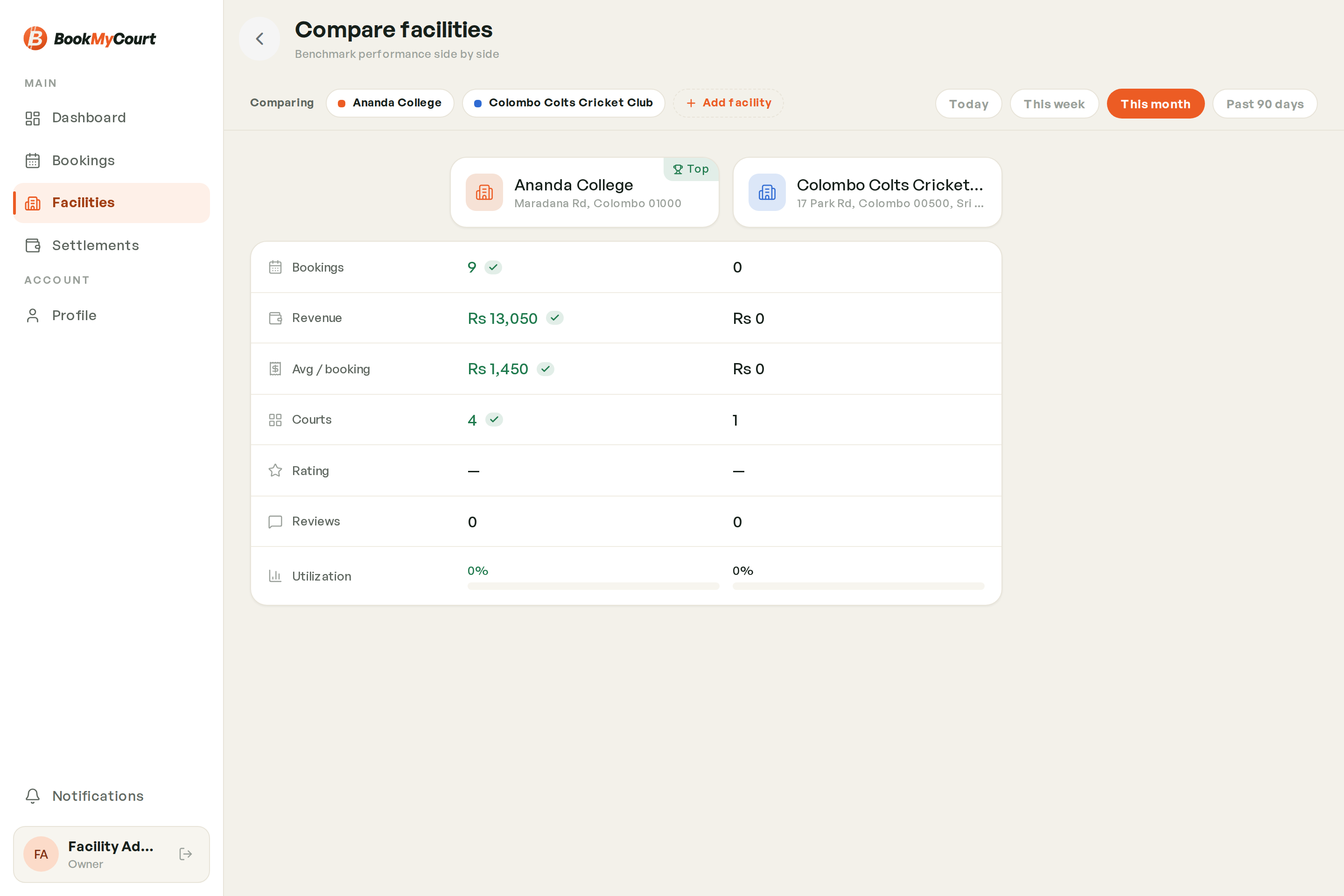This screenshot has height=896, width=1344.
Task: Select the Facilities menu item
Action: 112,203
